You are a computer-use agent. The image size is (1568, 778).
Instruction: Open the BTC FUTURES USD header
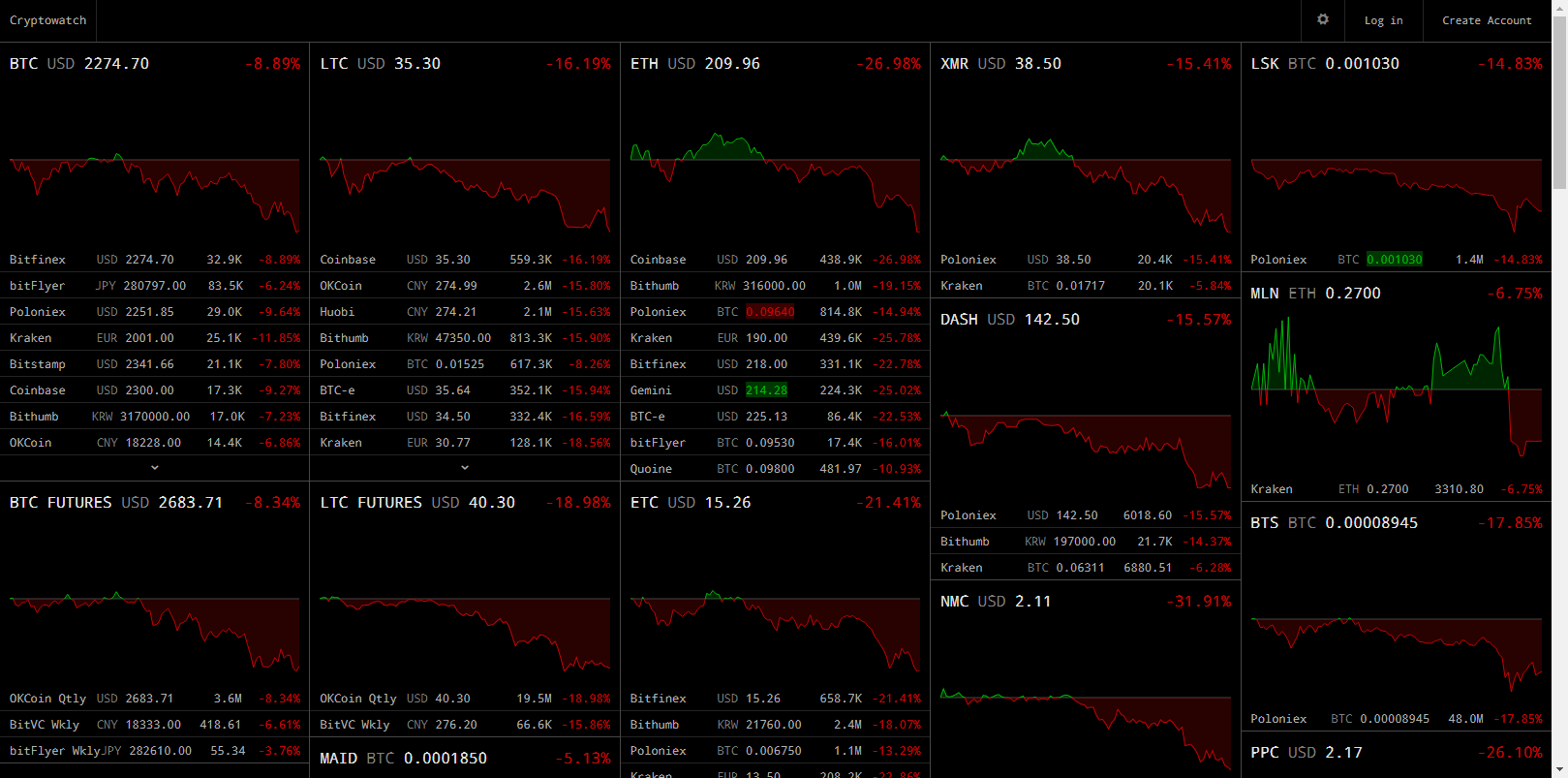click(x=155, y=503)
